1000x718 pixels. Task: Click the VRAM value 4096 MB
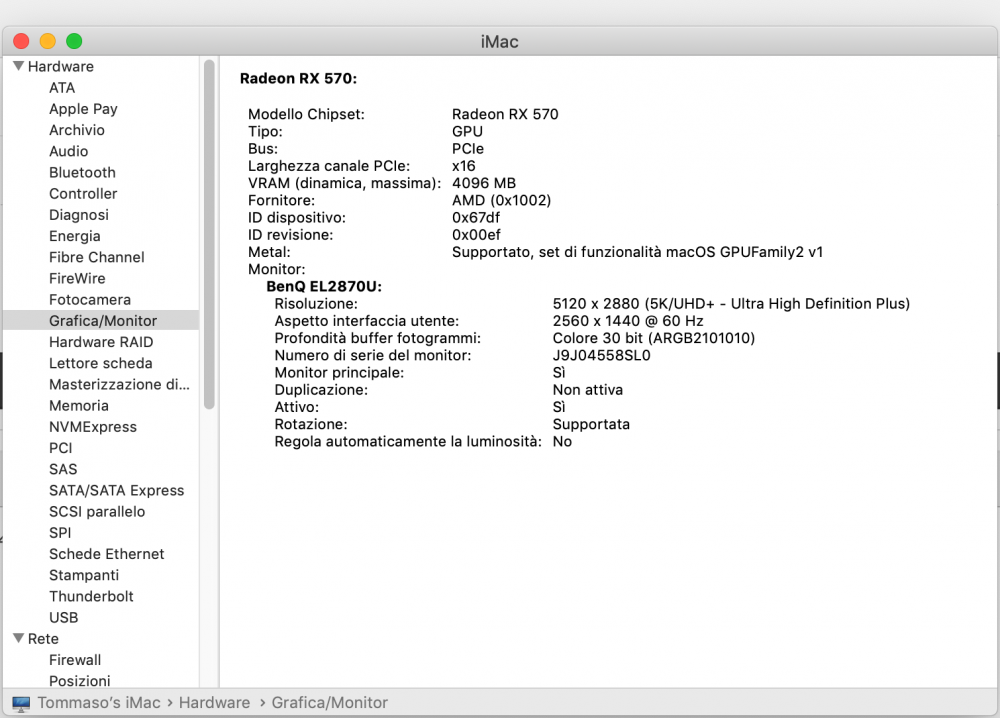[484, 183]
